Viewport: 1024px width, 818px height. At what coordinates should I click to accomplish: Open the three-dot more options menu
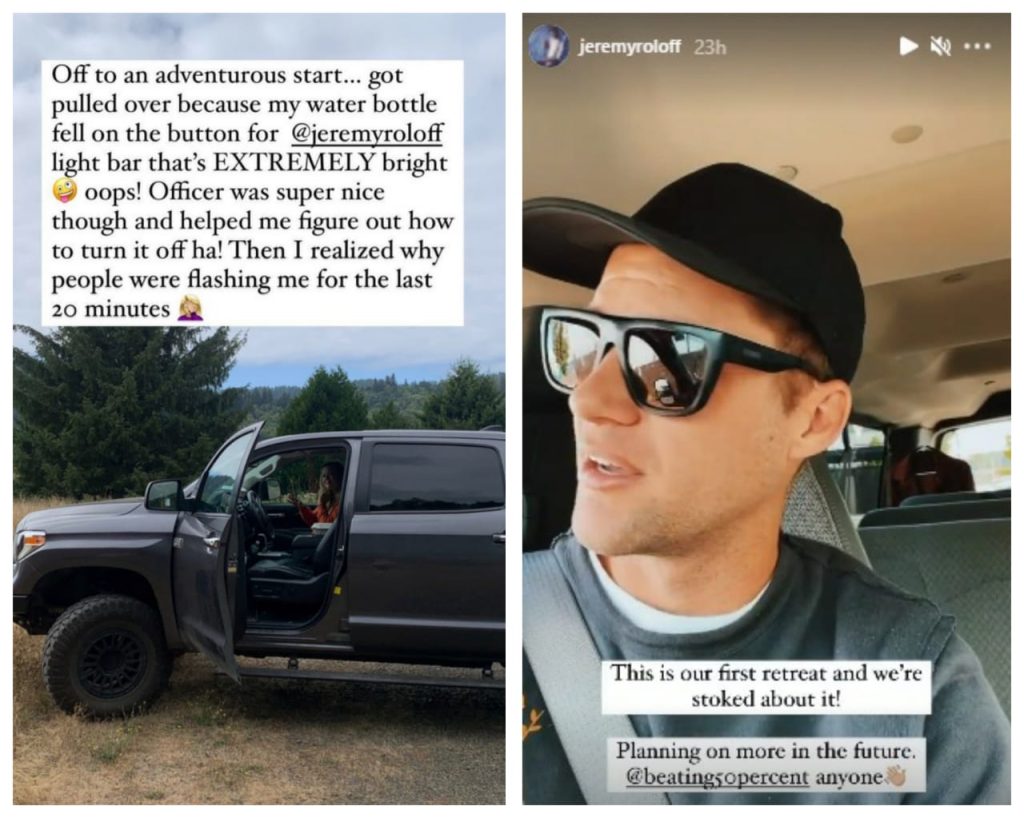(x=978, y=46)
